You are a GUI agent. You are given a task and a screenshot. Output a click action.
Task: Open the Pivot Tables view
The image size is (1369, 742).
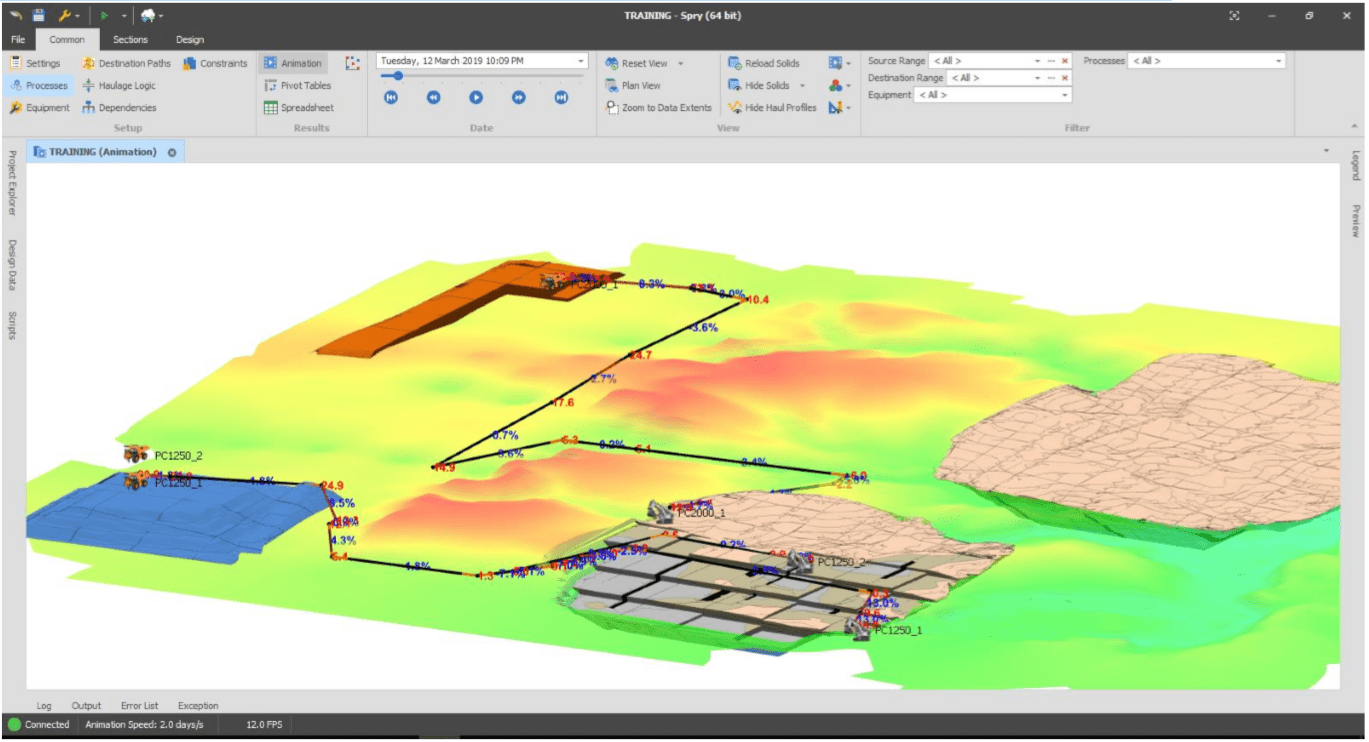297,85
